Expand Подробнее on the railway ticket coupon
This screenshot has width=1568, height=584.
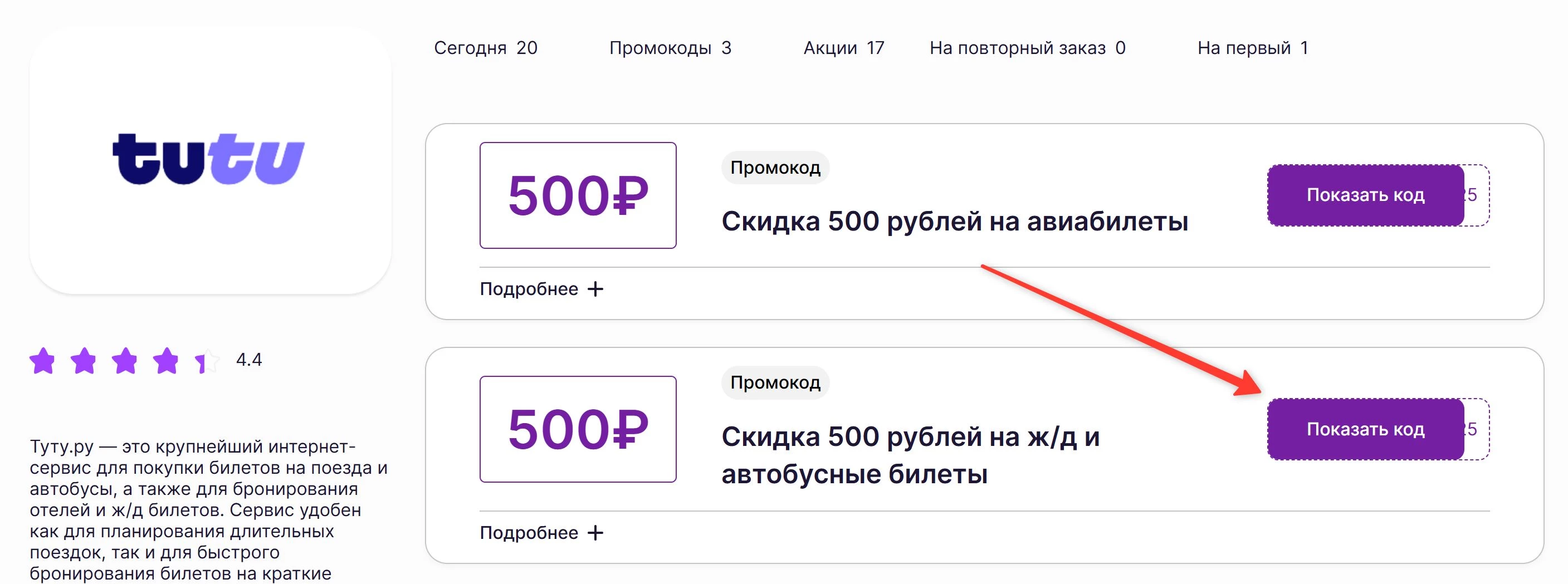(x=530, y=532)
